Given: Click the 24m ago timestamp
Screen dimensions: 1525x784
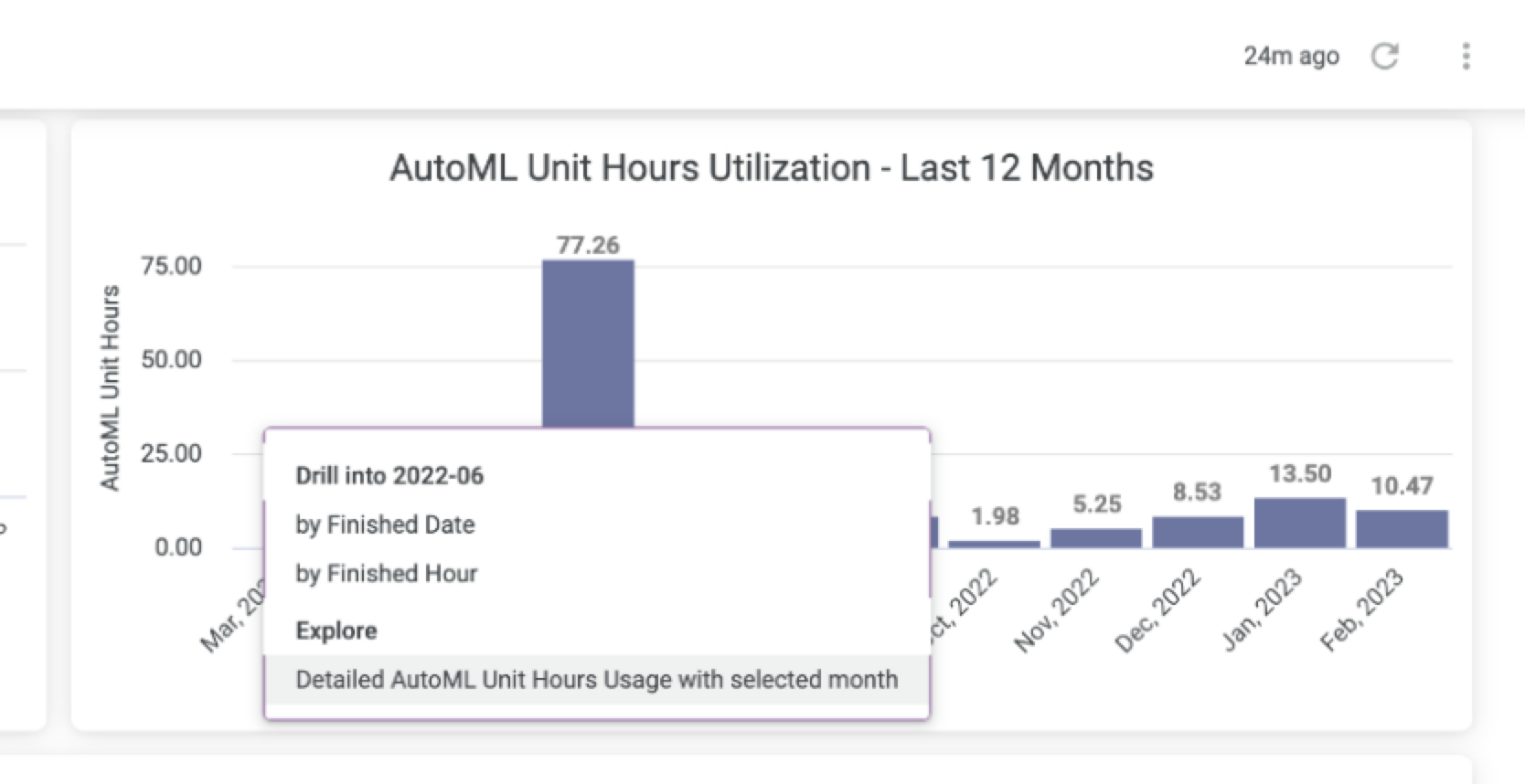Looking at the screenshot, I should click(x=1290, y=57).
